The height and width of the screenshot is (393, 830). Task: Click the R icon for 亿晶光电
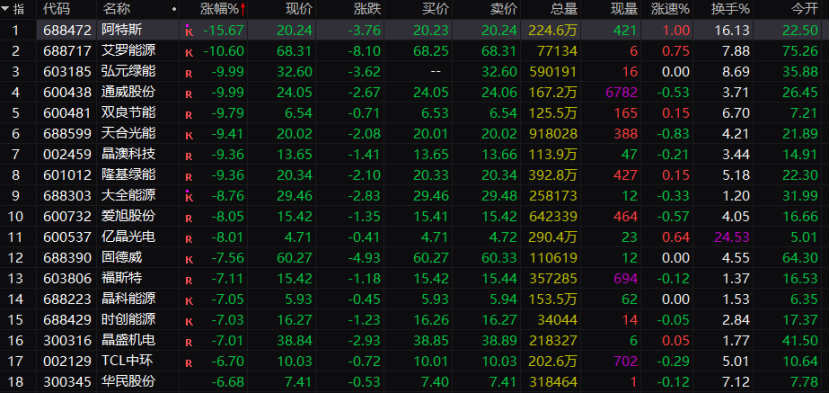(188, 239)
